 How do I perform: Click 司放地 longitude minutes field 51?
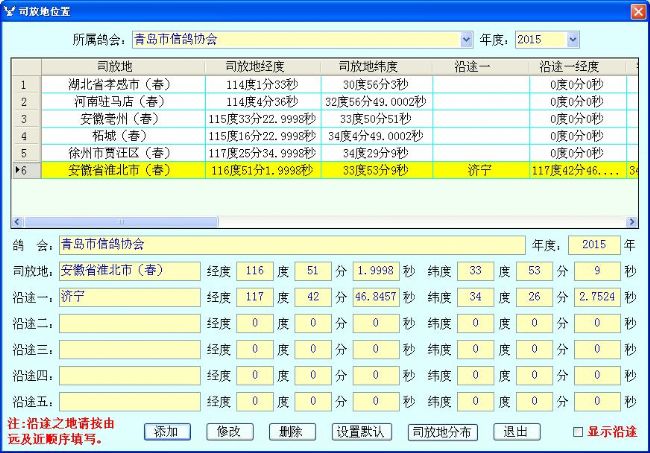point(313,271)
